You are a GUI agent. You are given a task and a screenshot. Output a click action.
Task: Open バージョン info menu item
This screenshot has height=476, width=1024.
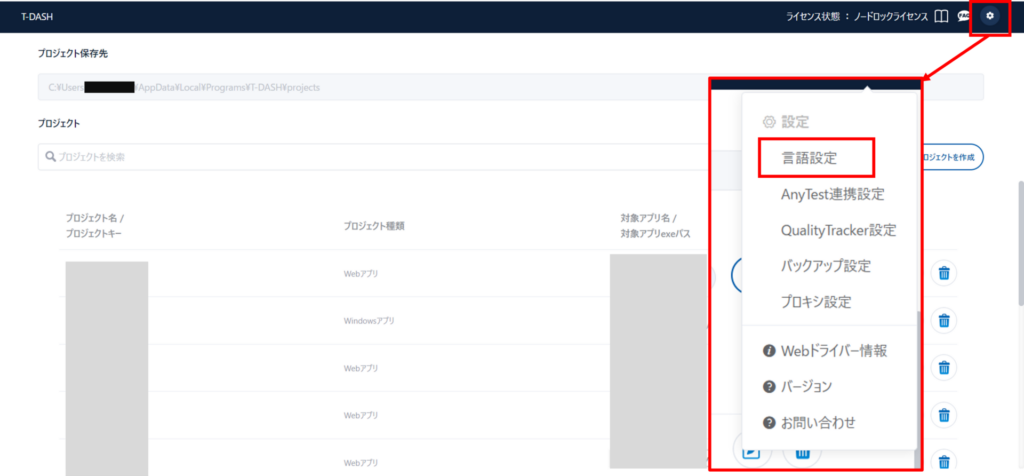[x=806, y=386]
